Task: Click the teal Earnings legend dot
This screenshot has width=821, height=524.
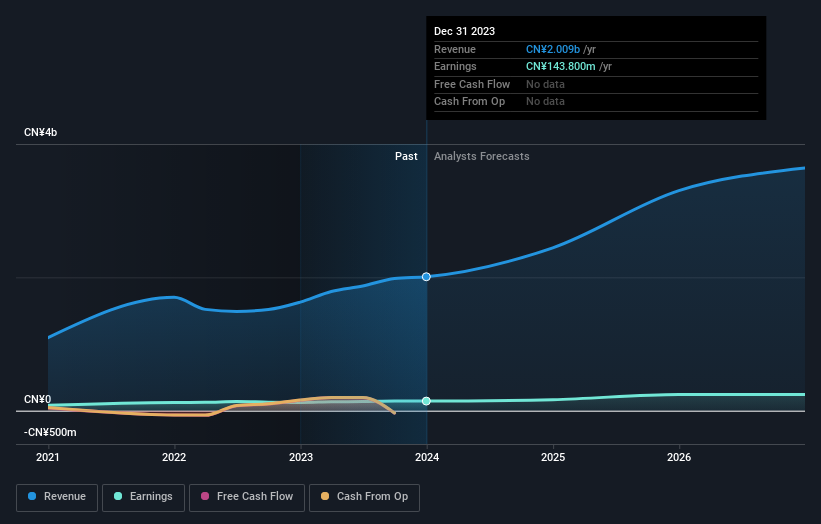Action: click(118, 496)
